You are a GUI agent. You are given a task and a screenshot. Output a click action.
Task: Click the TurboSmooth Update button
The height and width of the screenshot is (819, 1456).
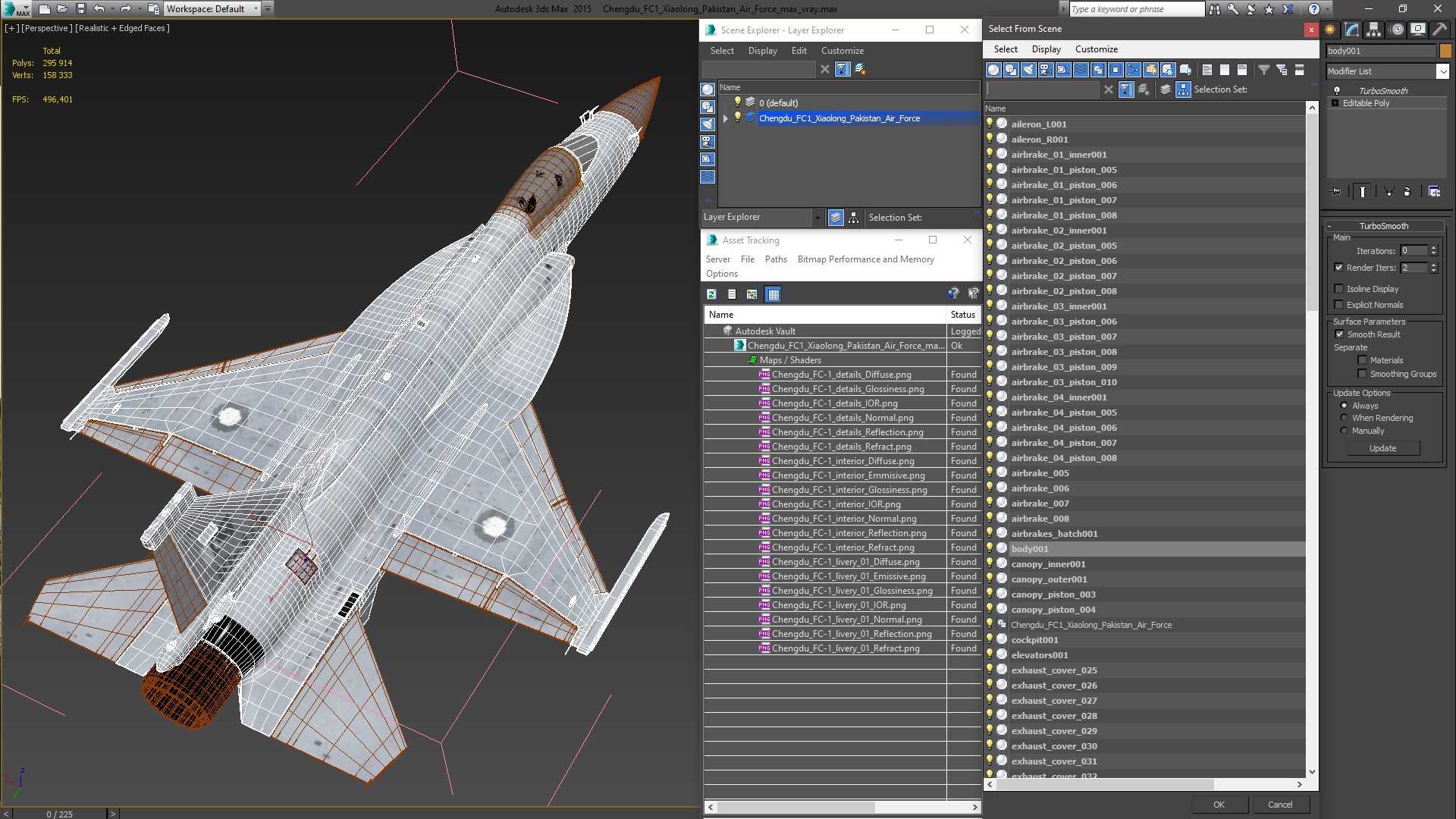pyautogui.click(x=1382, y=448)
